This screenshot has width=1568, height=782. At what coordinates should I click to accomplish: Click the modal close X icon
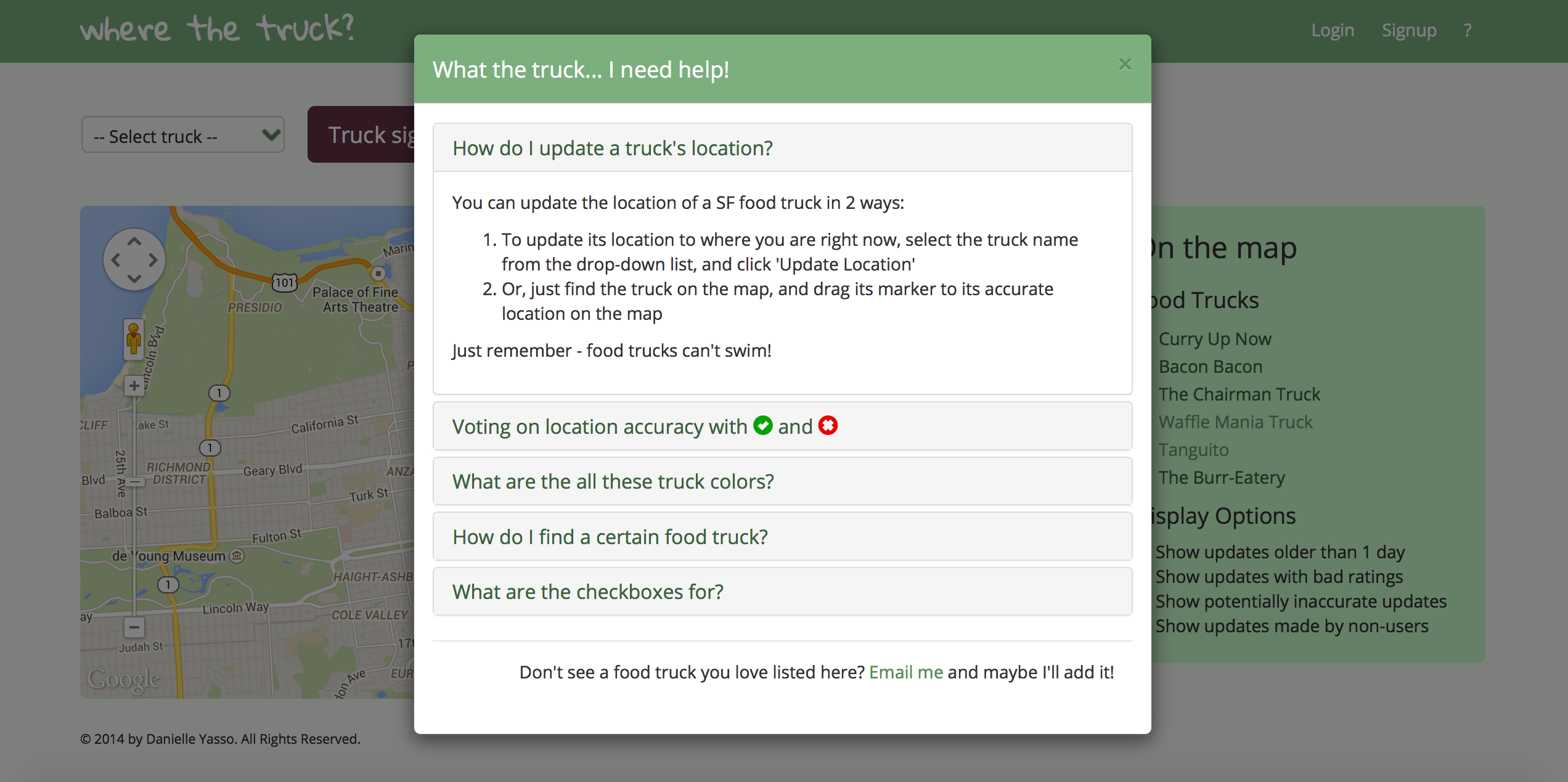click(1124, 65)
